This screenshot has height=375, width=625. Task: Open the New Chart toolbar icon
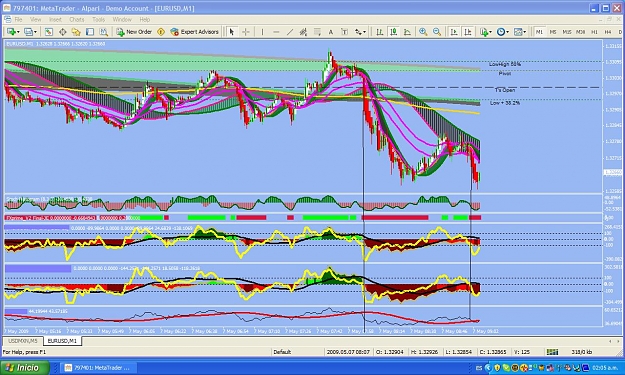[x=11, y=32]
